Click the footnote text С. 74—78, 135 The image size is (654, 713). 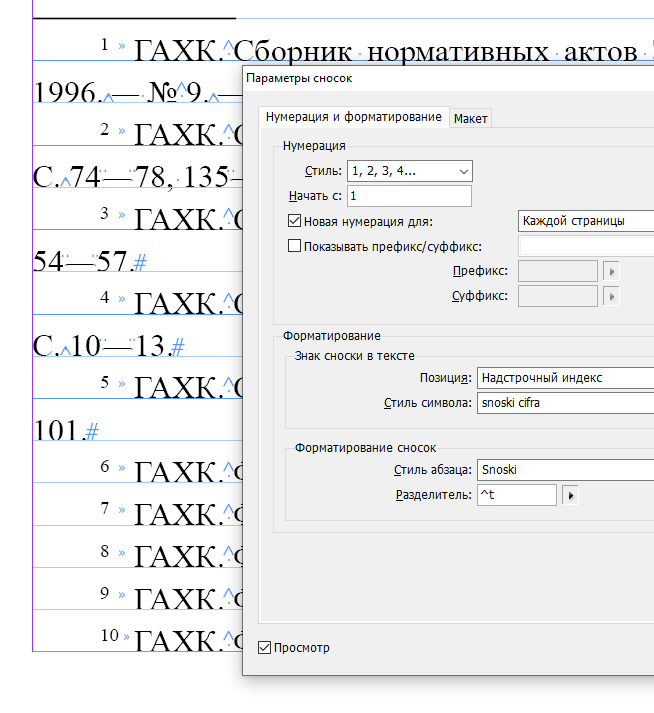pos(131,177)
